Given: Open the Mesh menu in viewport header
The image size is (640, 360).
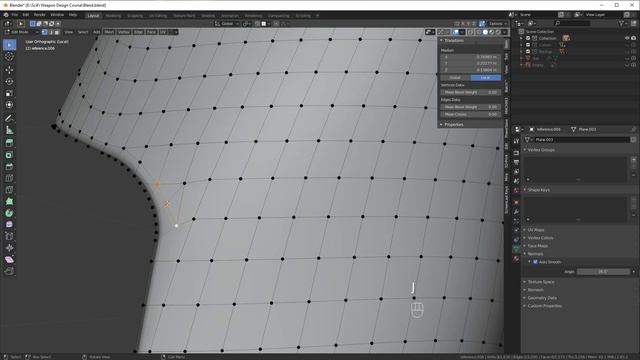Looking at the screenshot, I should (x=109, y=32).
